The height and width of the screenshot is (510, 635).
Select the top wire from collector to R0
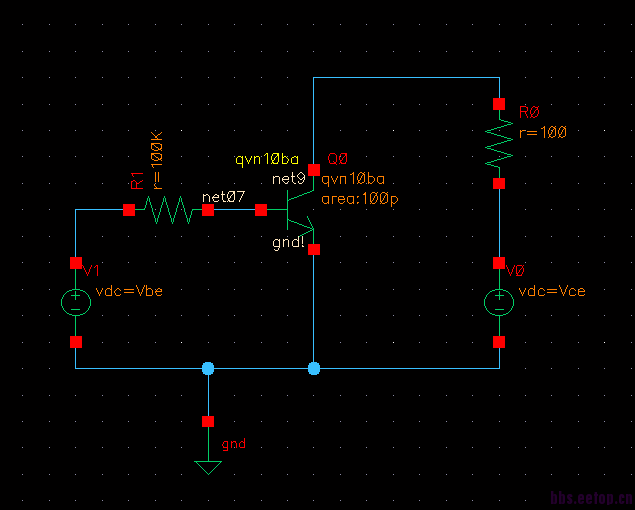point(406,77)
